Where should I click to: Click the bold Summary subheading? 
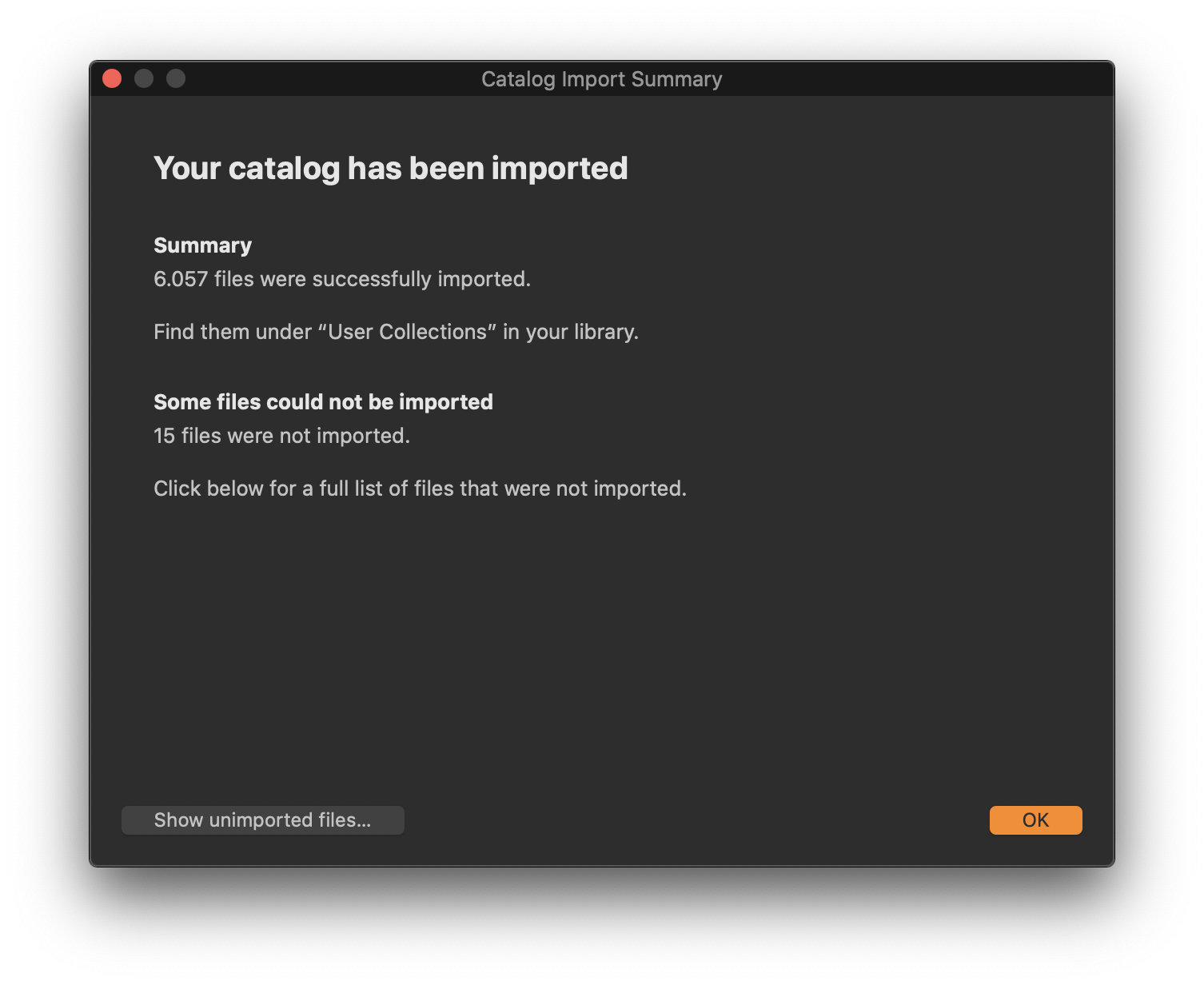[202, 245]
